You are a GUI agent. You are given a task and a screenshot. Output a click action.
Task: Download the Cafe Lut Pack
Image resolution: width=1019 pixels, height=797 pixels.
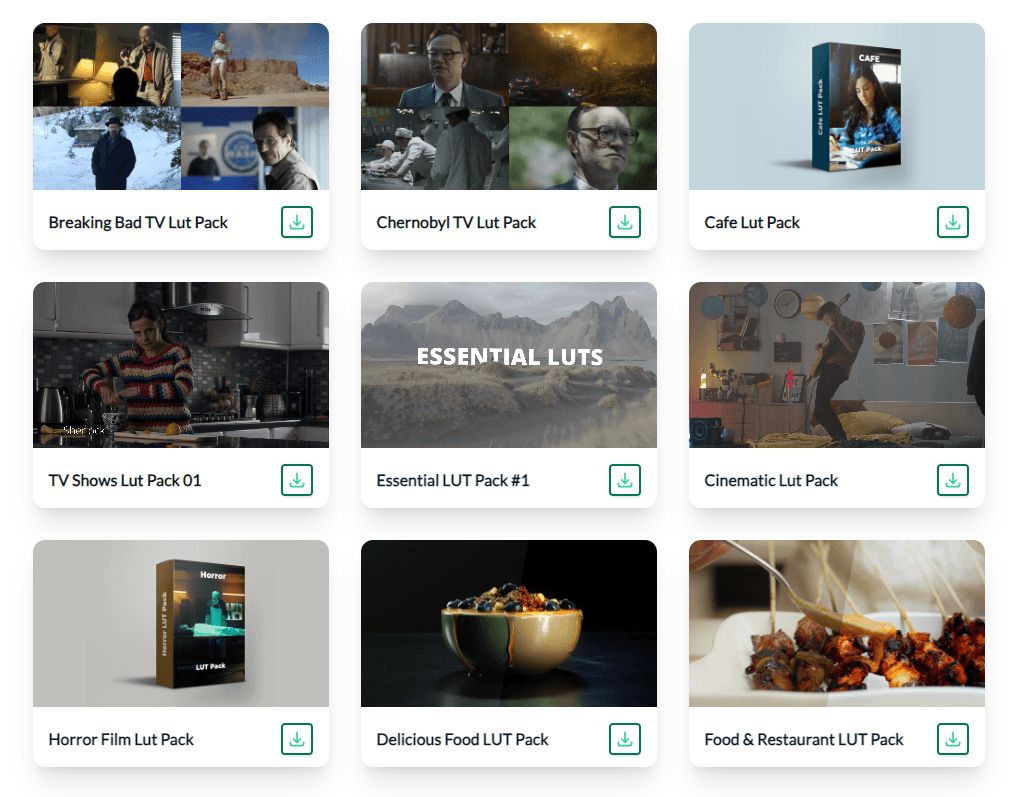tap(953, 222)
